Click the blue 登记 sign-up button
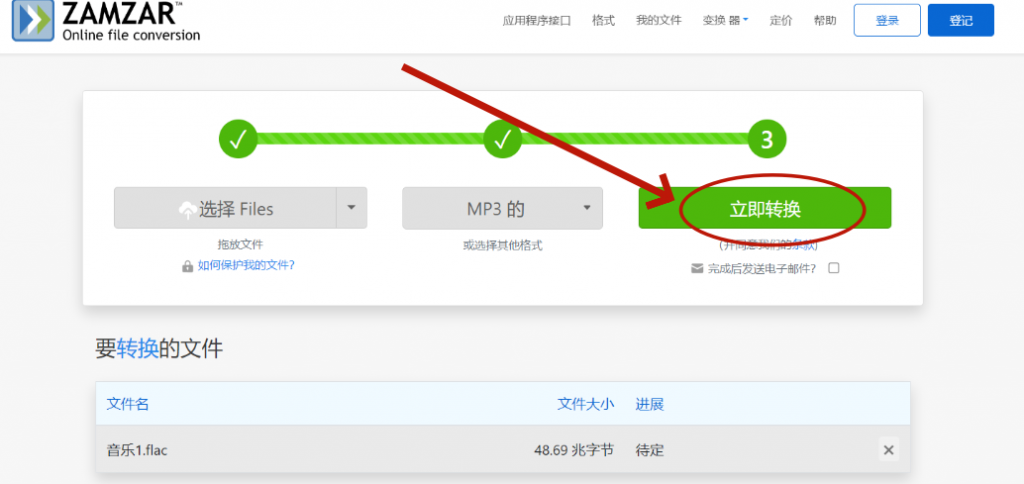 point(960,20)
